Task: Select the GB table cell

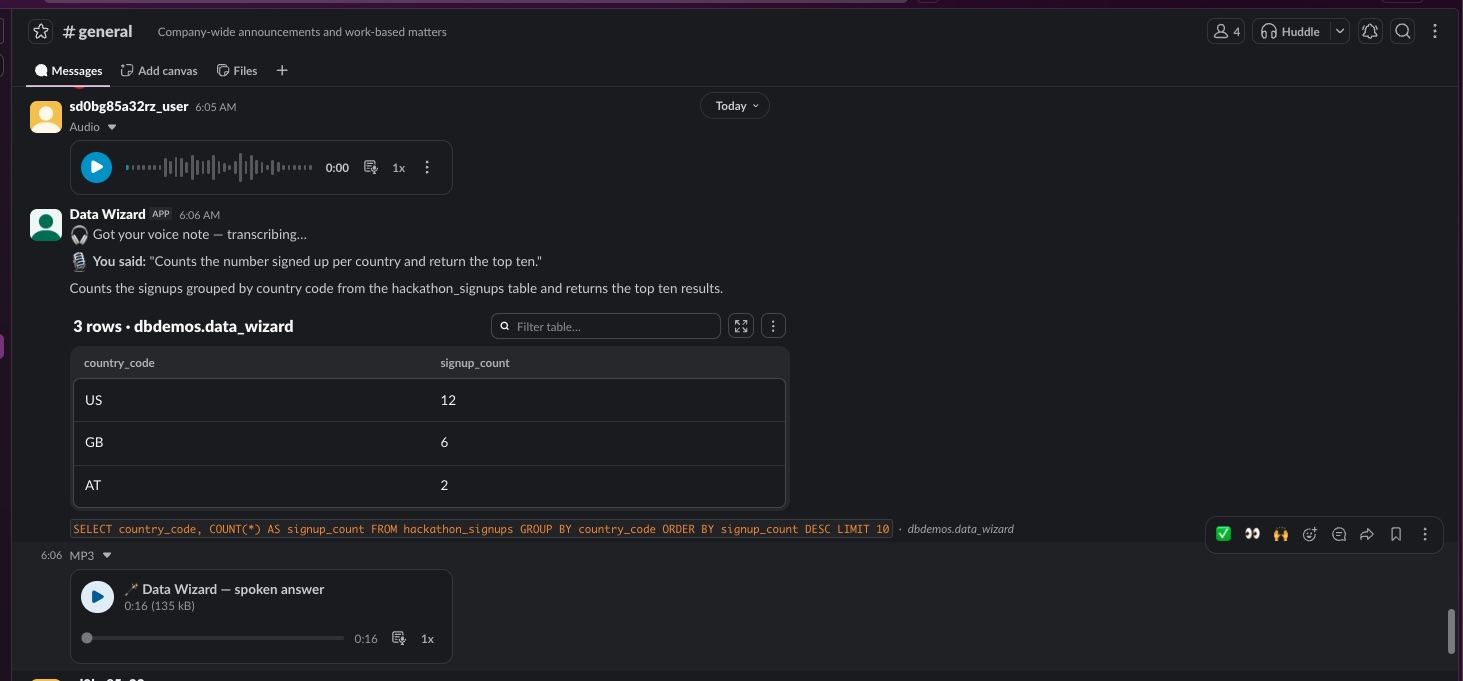Action: tap(253, 442)
